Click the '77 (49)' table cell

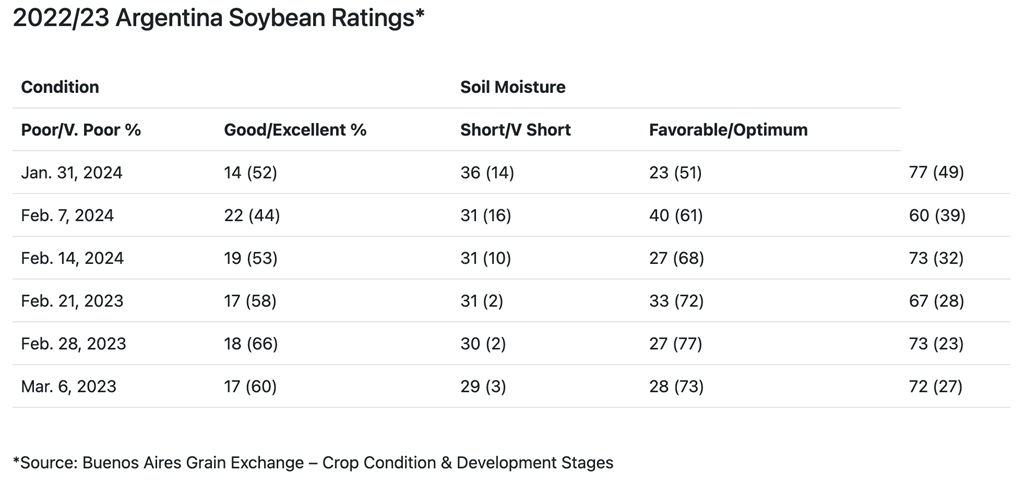935,173
